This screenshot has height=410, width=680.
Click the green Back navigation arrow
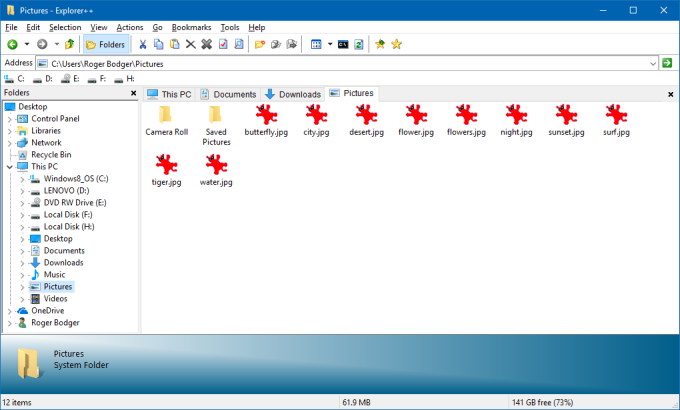tap(12, 44)
